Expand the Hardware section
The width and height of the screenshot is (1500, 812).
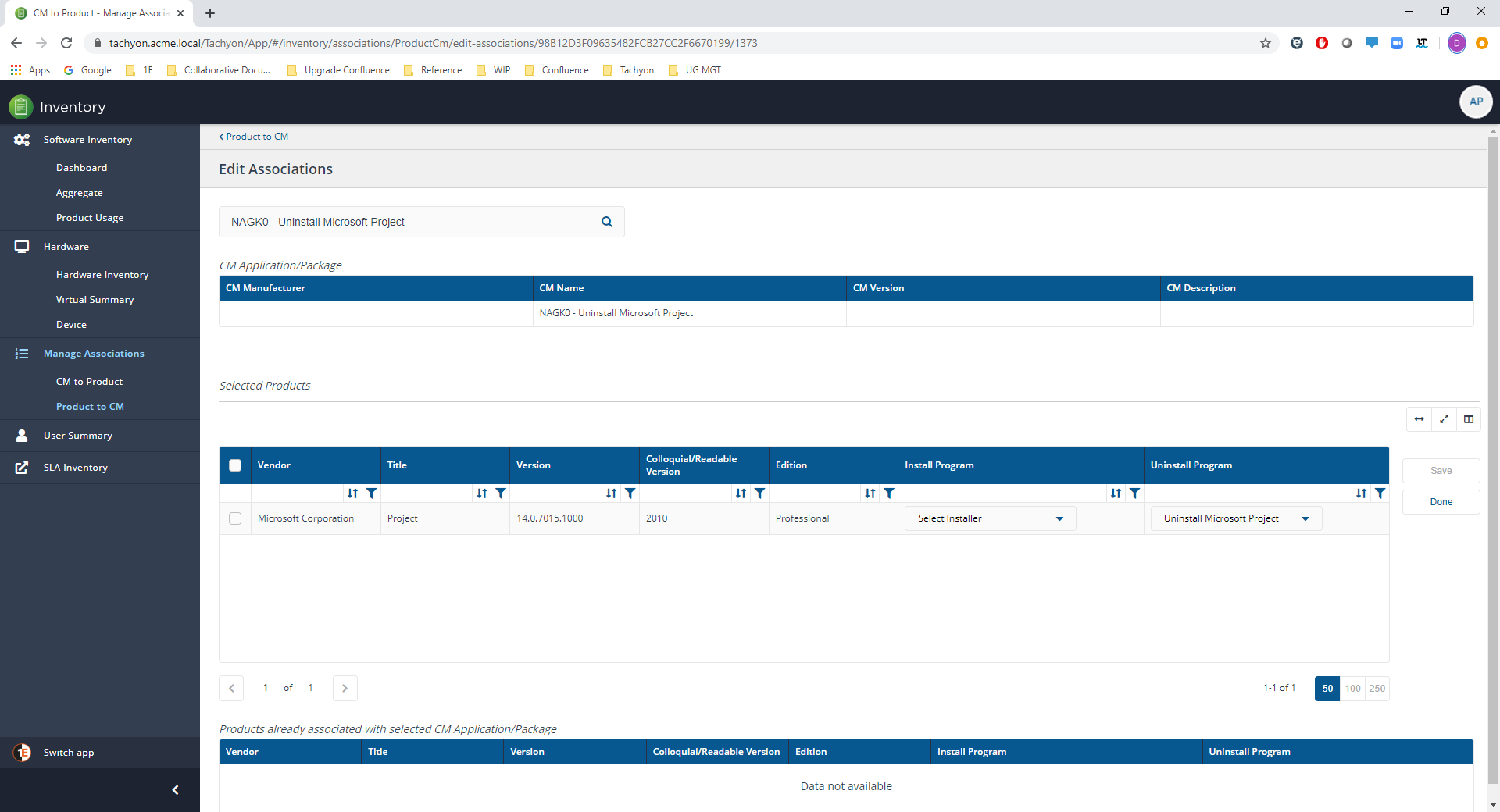(x=66, y=247)
